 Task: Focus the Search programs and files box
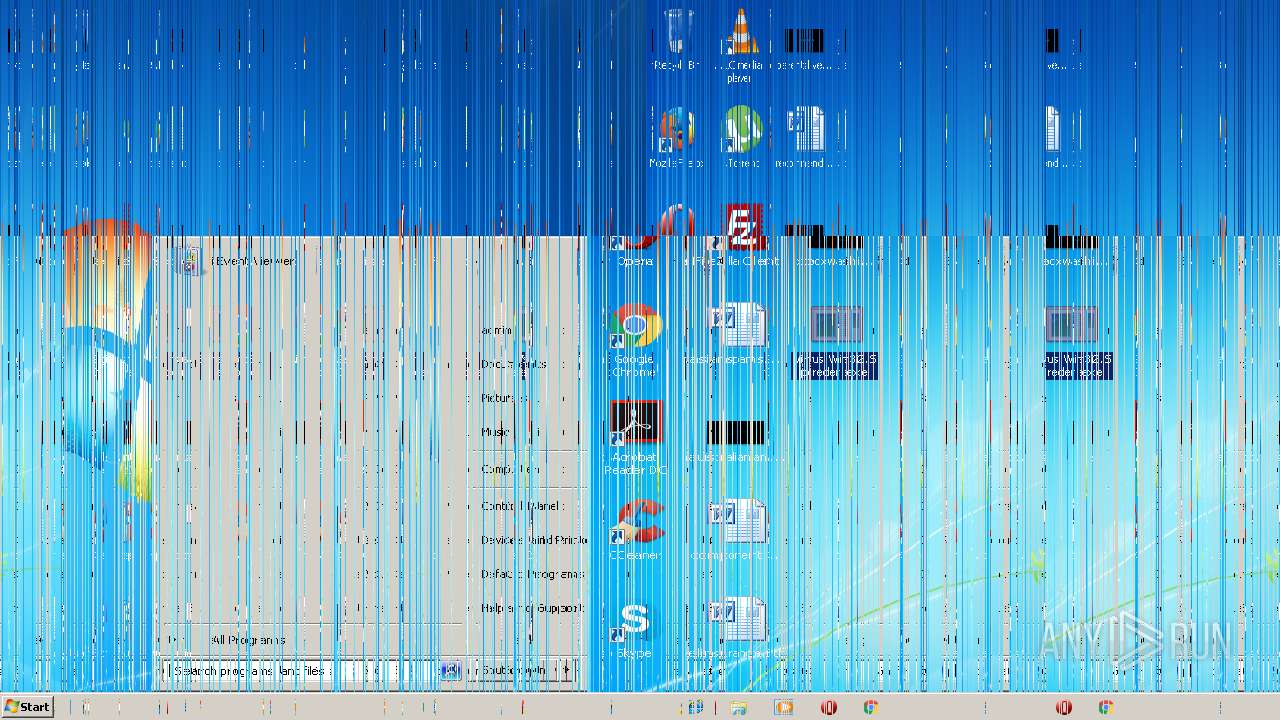(x=300, y=671)
